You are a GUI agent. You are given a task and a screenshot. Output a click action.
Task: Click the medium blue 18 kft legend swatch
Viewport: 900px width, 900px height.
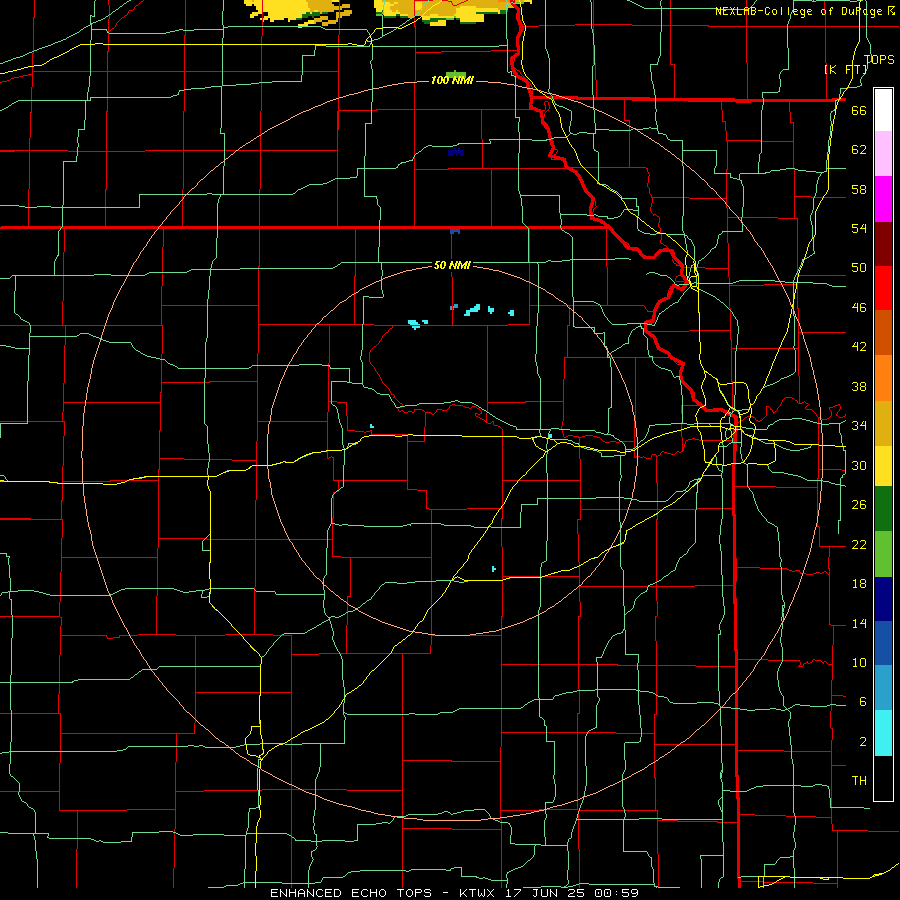(883, 643)
